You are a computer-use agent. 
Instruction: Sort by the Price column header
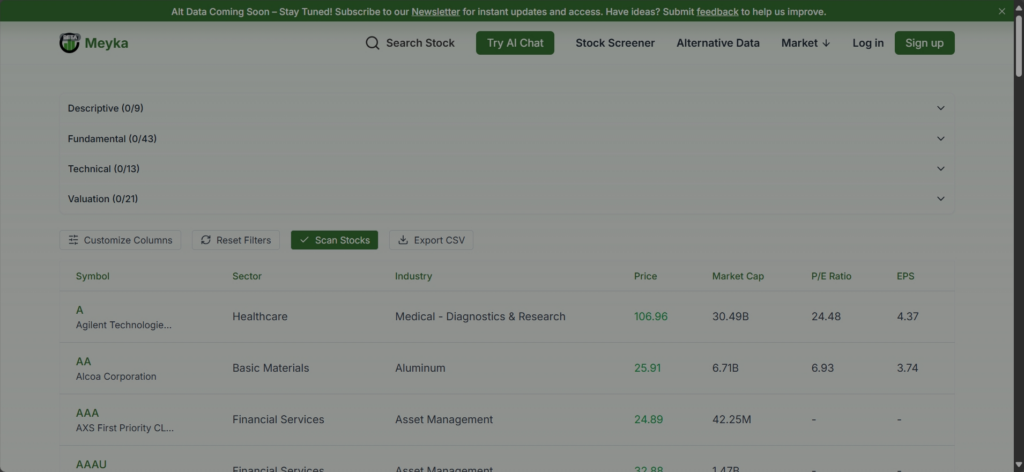[645, 276]
